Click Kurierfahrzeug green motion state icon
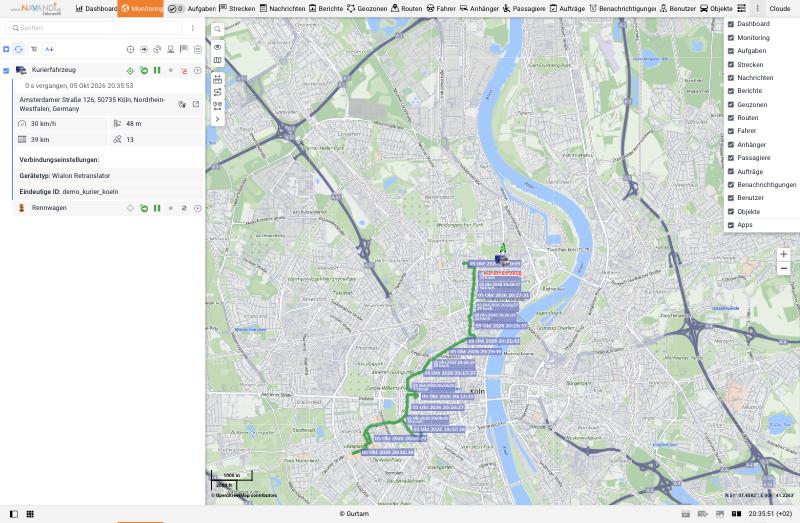Screen dimensions: 800x523 point(144,70)
